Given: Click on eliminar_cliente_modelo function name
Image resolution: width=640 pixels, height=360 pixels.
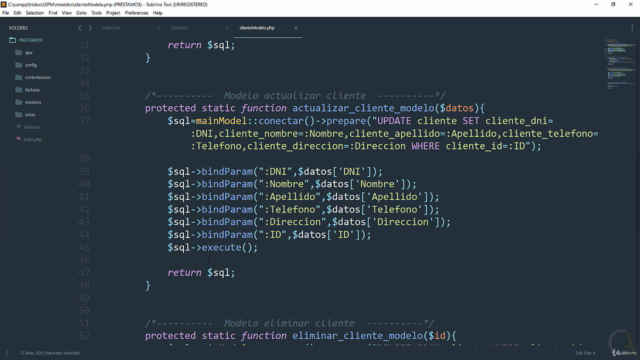Looking at the screenshot, I should [x=357, y=336].
